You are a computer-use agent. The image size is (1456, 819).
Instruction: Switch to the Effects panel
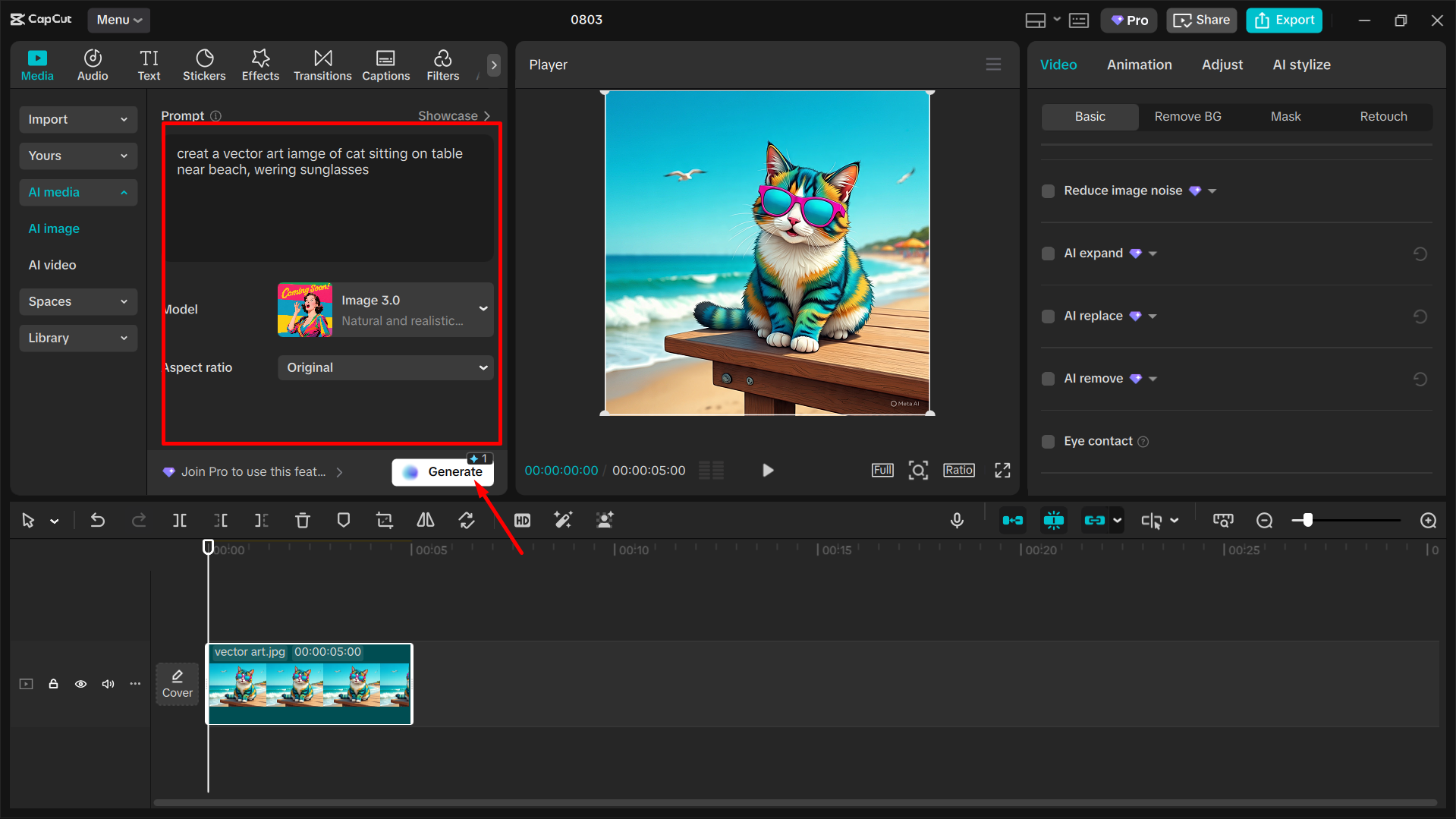click(x=260, y=65)
